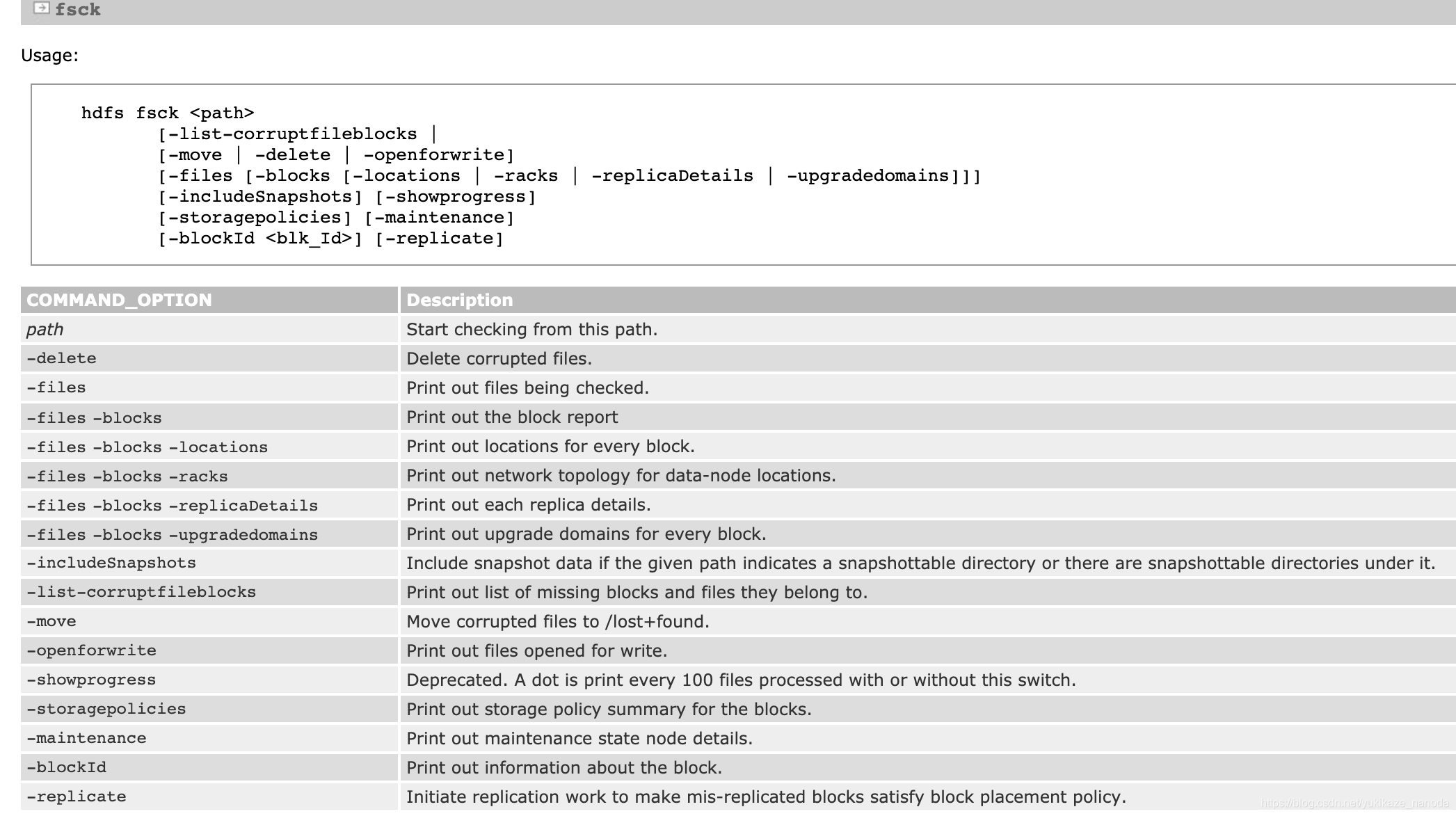This screenshot has height=816, width=1456.
Task: Click the italic path option cell
Action: click(45, 329)
